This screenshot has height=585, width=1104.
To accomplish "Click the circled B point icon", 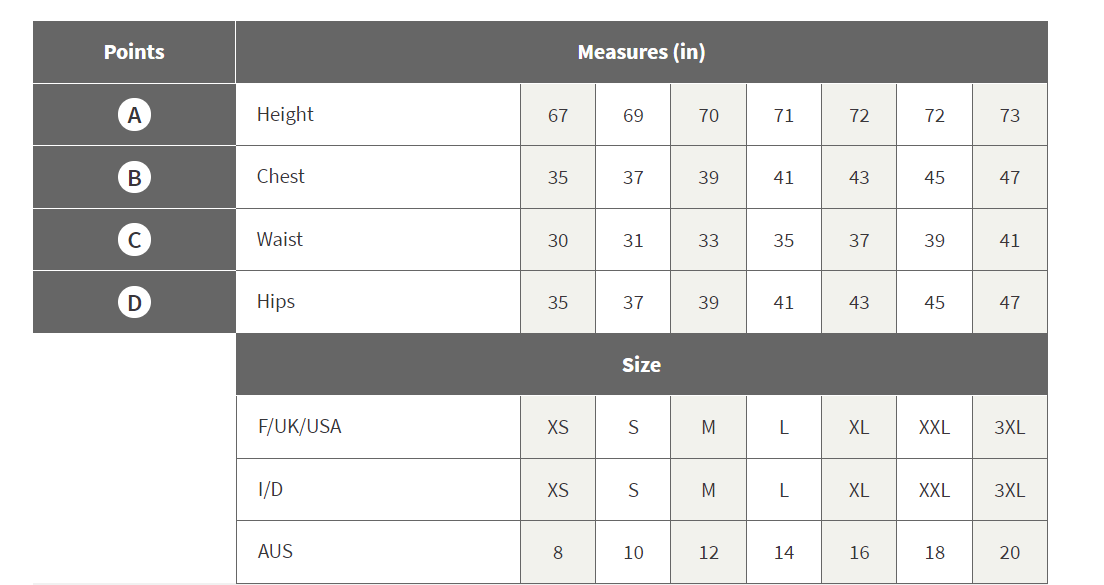I will [134, 178].
